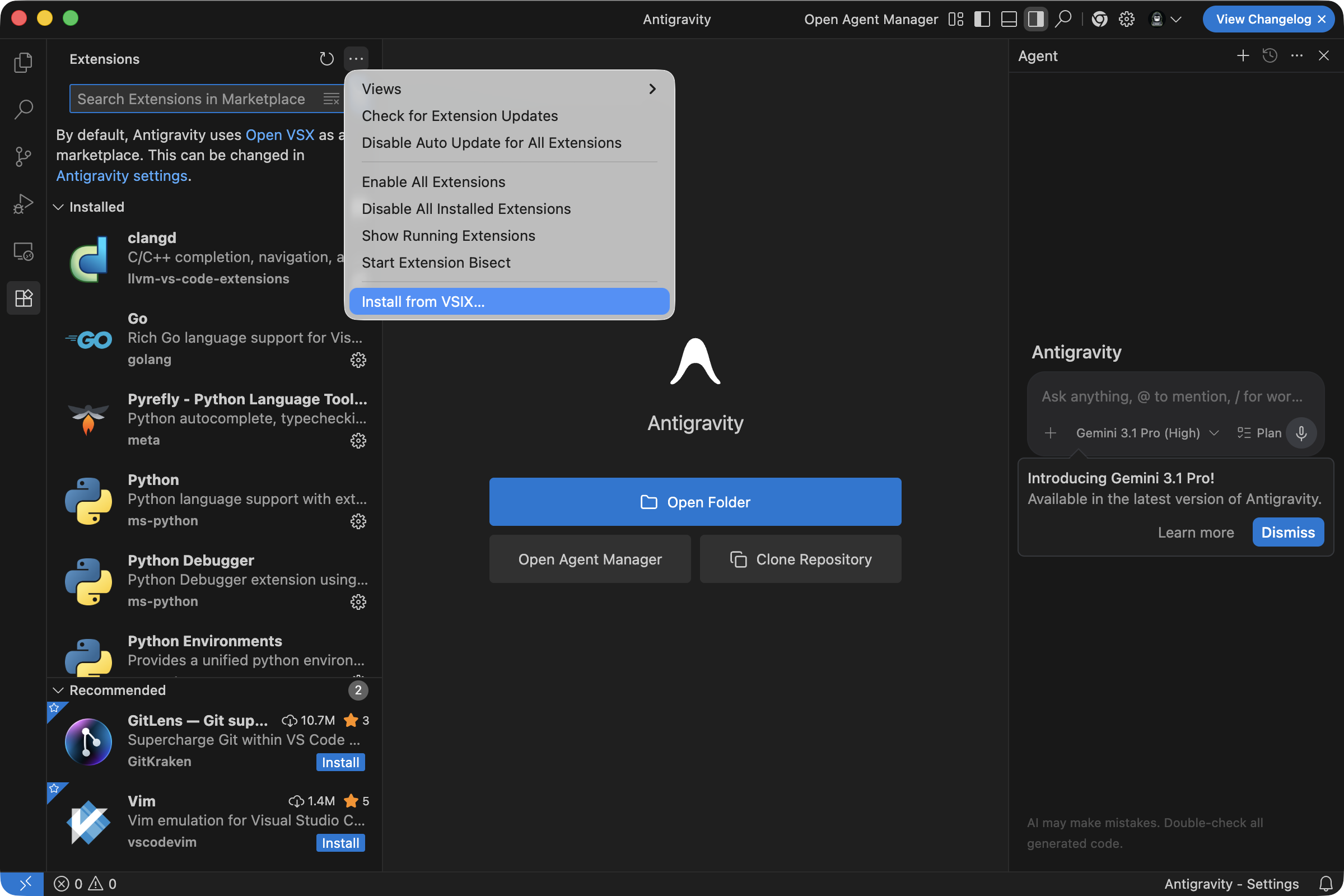This screenshot has height=896, width=1344.
Task: Open manage gear for Python extension
Action: click(358, 521)
